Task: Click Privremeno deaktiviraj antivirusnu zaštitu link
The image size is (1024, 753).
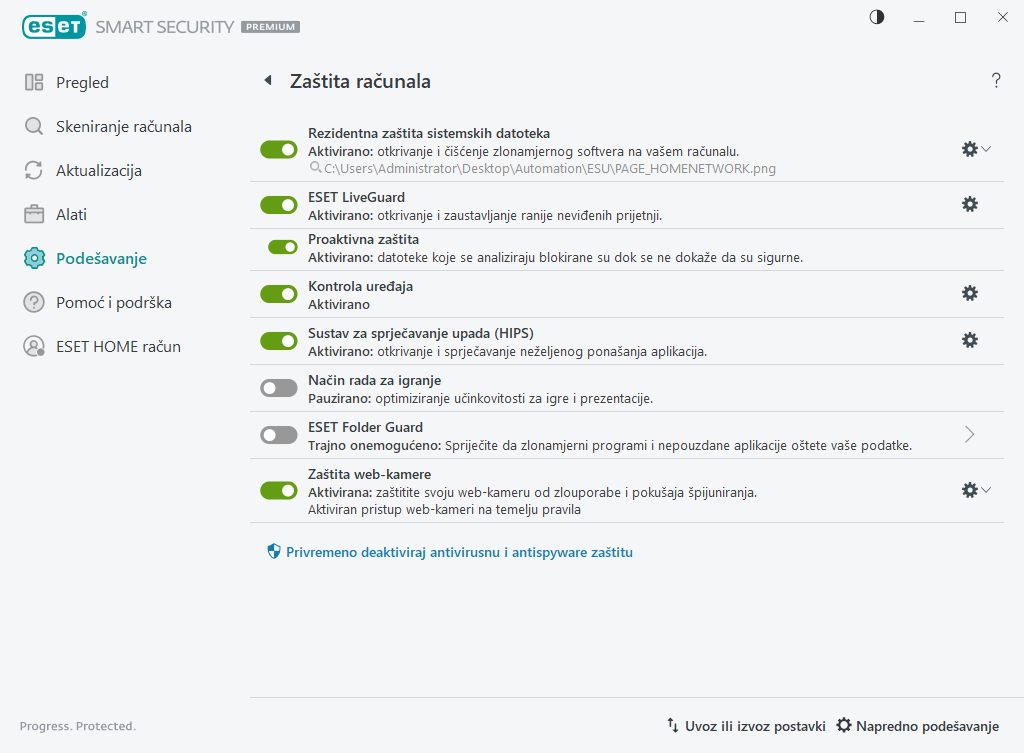Action: (459, 552)
